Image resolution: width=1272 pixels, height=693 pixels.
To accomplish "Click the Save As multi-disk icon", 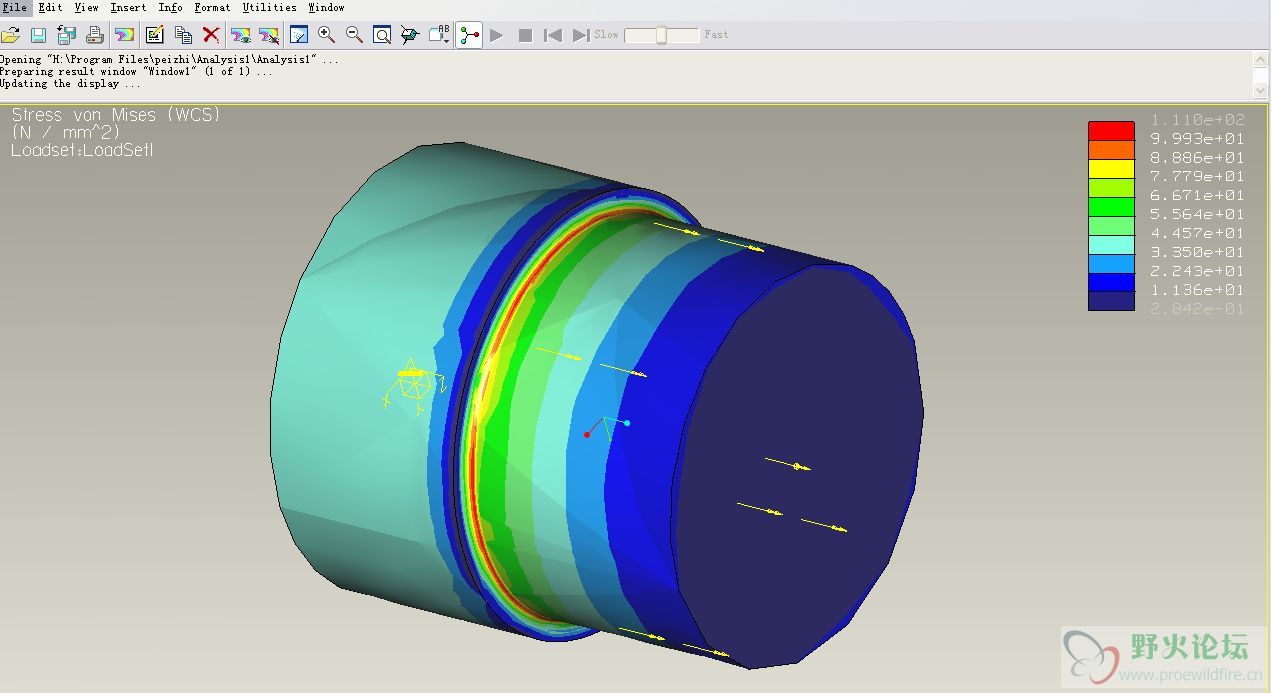I will point(66,35).
